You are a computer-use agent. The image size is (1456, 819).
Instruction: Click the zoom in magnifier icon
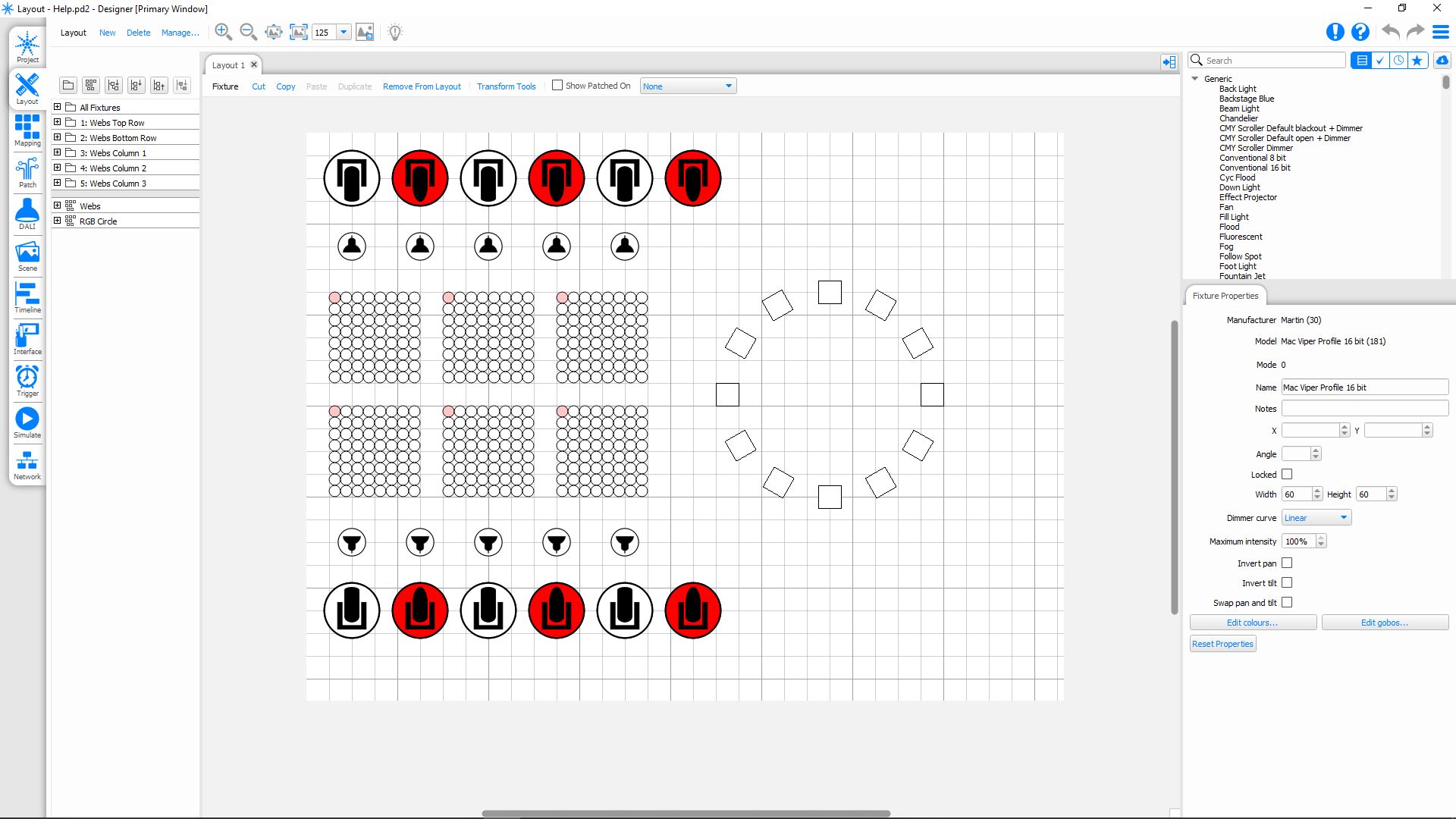(x=223, y=32)
